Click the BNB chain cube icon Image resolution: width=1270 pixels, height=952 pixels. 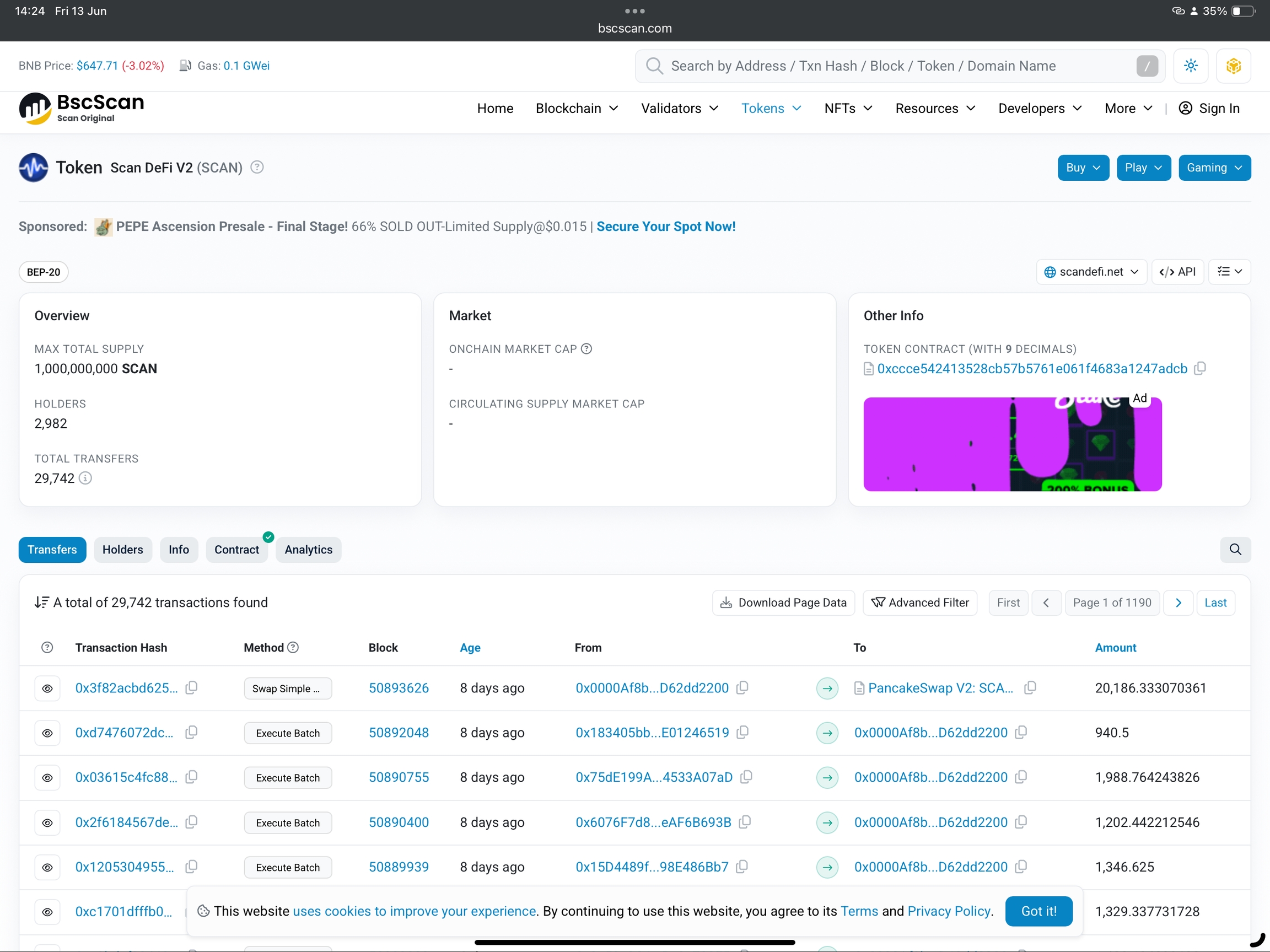[1233, 66]
